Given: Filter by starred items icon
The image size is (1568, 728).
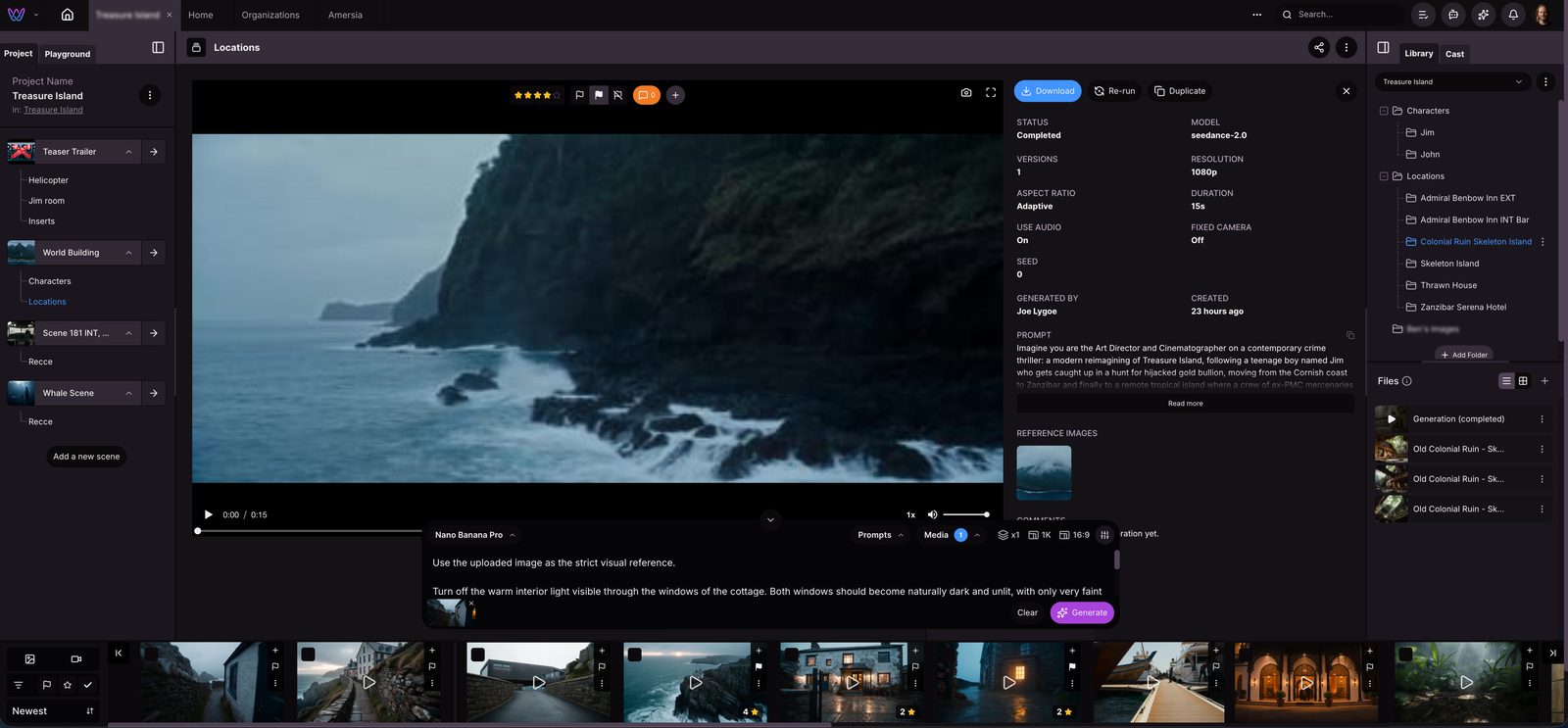Looking at the screenshot, I should pyautogui.click(x=68, y=685).
